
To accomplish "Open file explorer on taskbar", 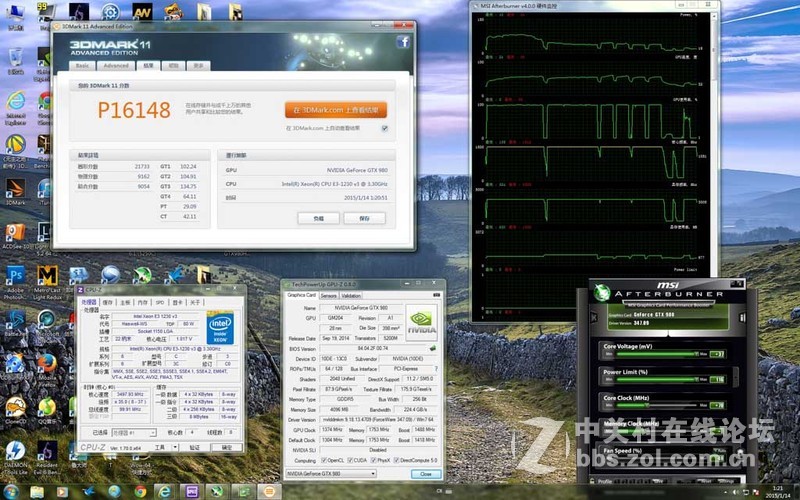I will coord(37,492).
